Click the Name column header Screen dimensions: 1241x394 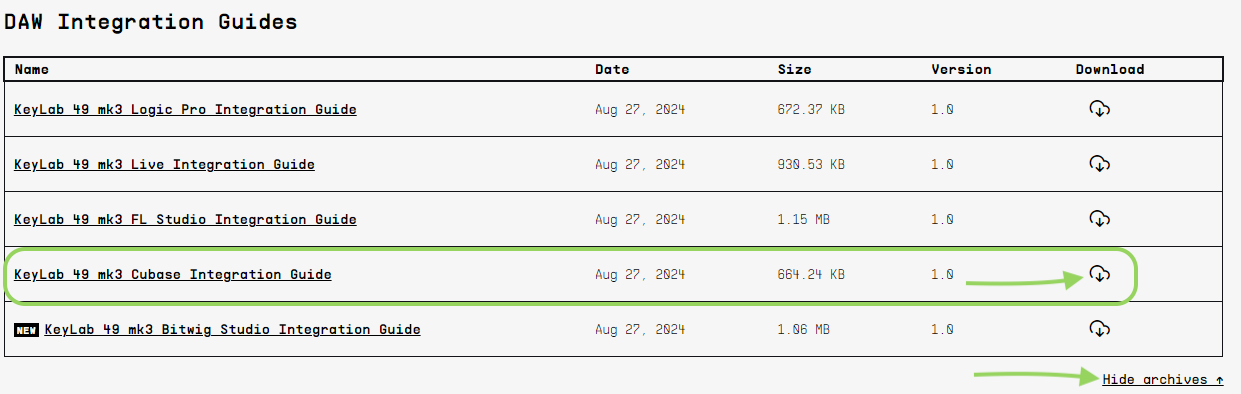(31, 70)
